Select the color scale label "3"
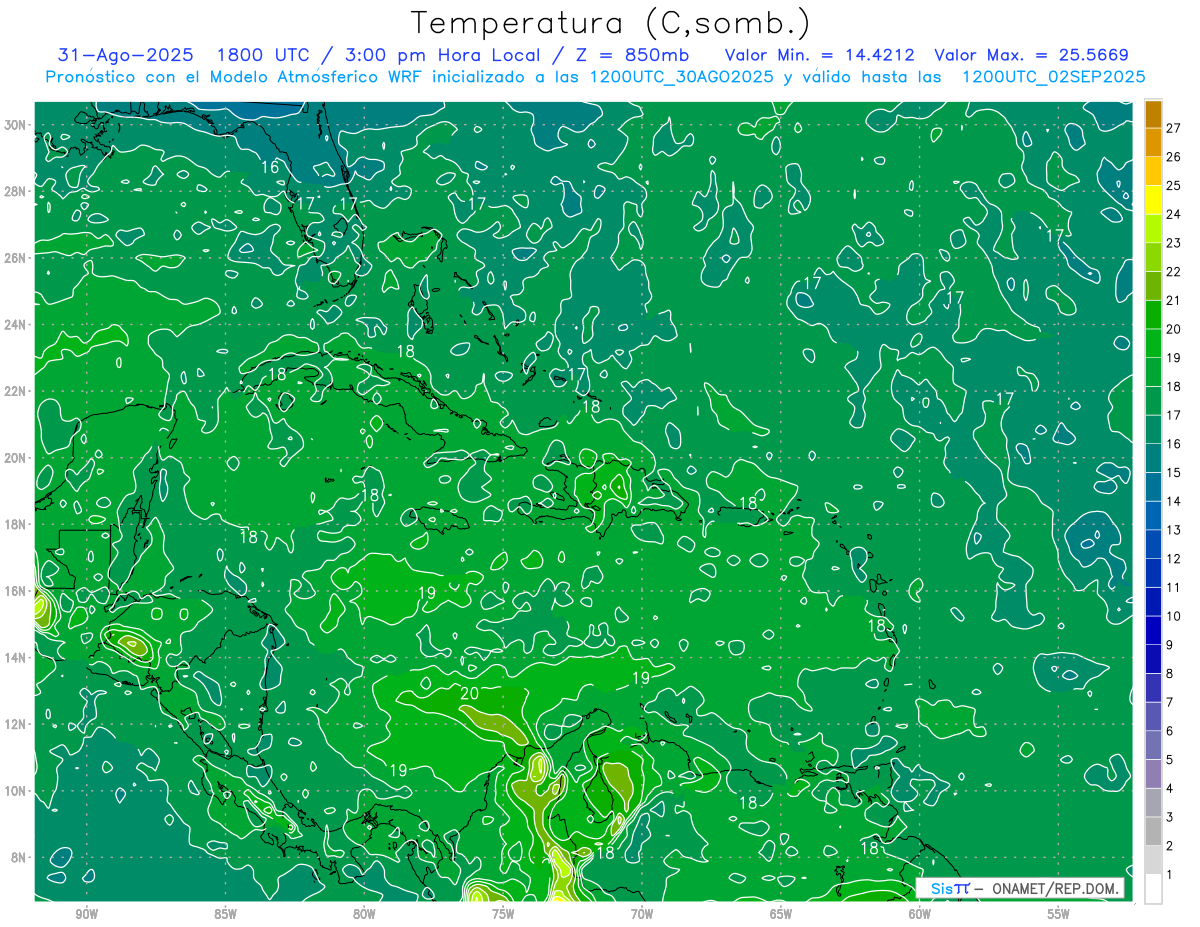1200x927 pixels. (1170, 818)
